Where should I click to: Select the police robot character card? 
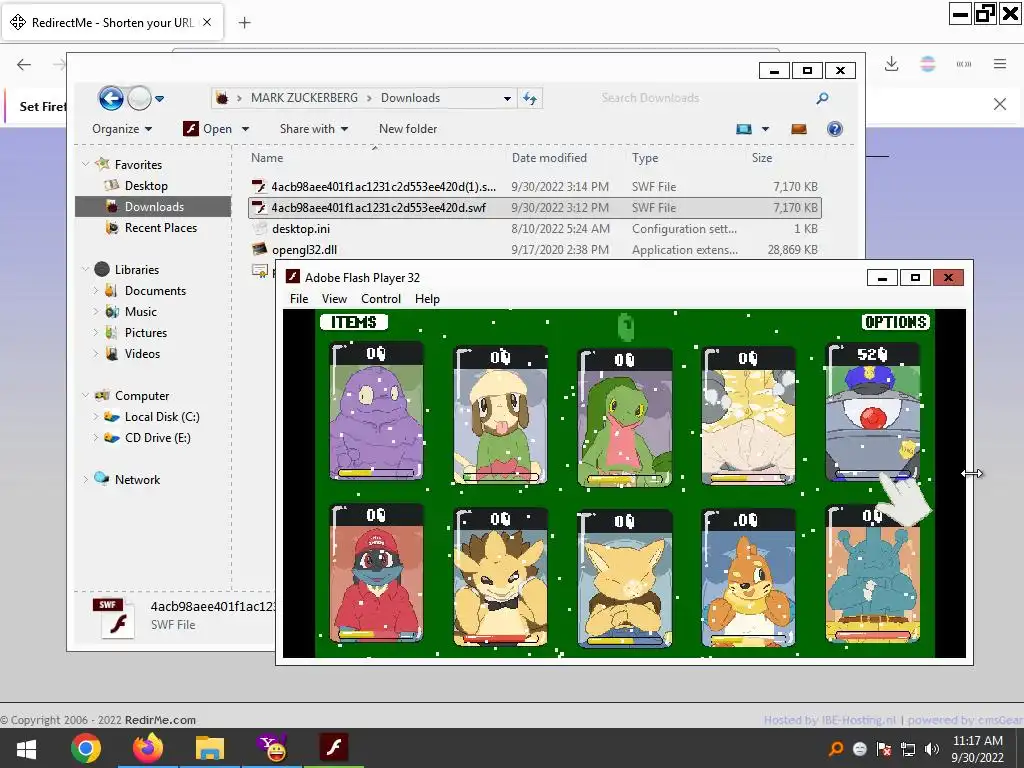tap(873, 412)
